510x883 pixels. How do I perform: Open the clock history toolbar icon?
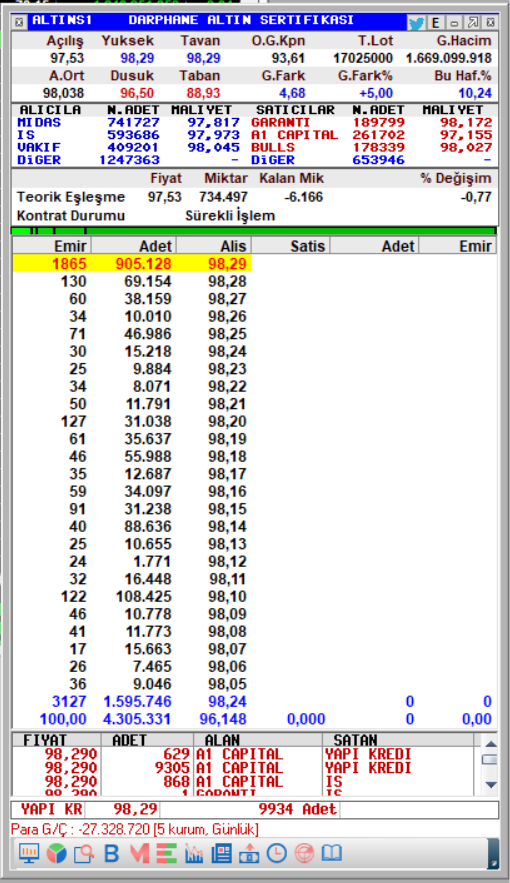click(276, 854)
